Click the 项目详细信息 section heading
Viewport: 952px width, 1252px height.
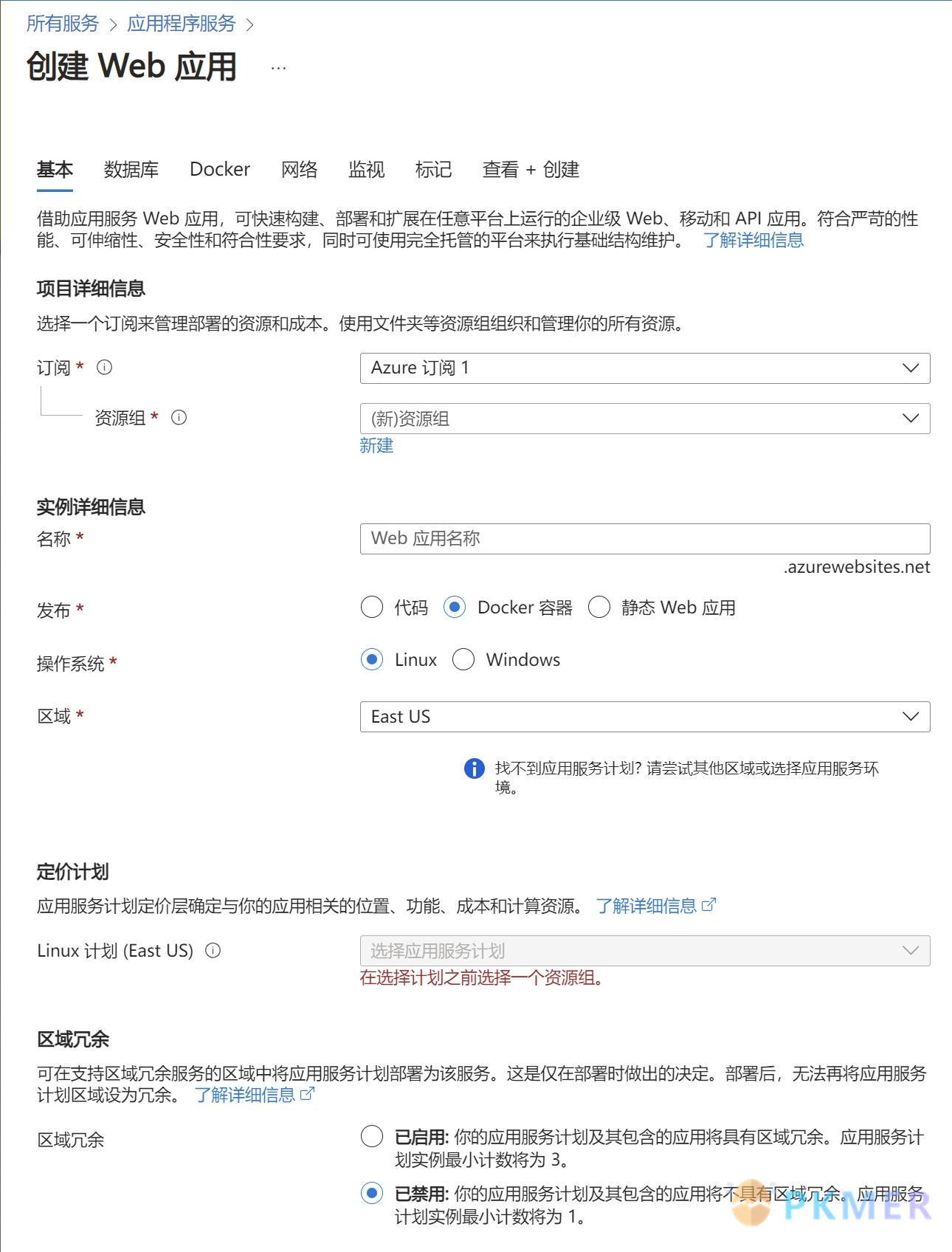(91, 289)
